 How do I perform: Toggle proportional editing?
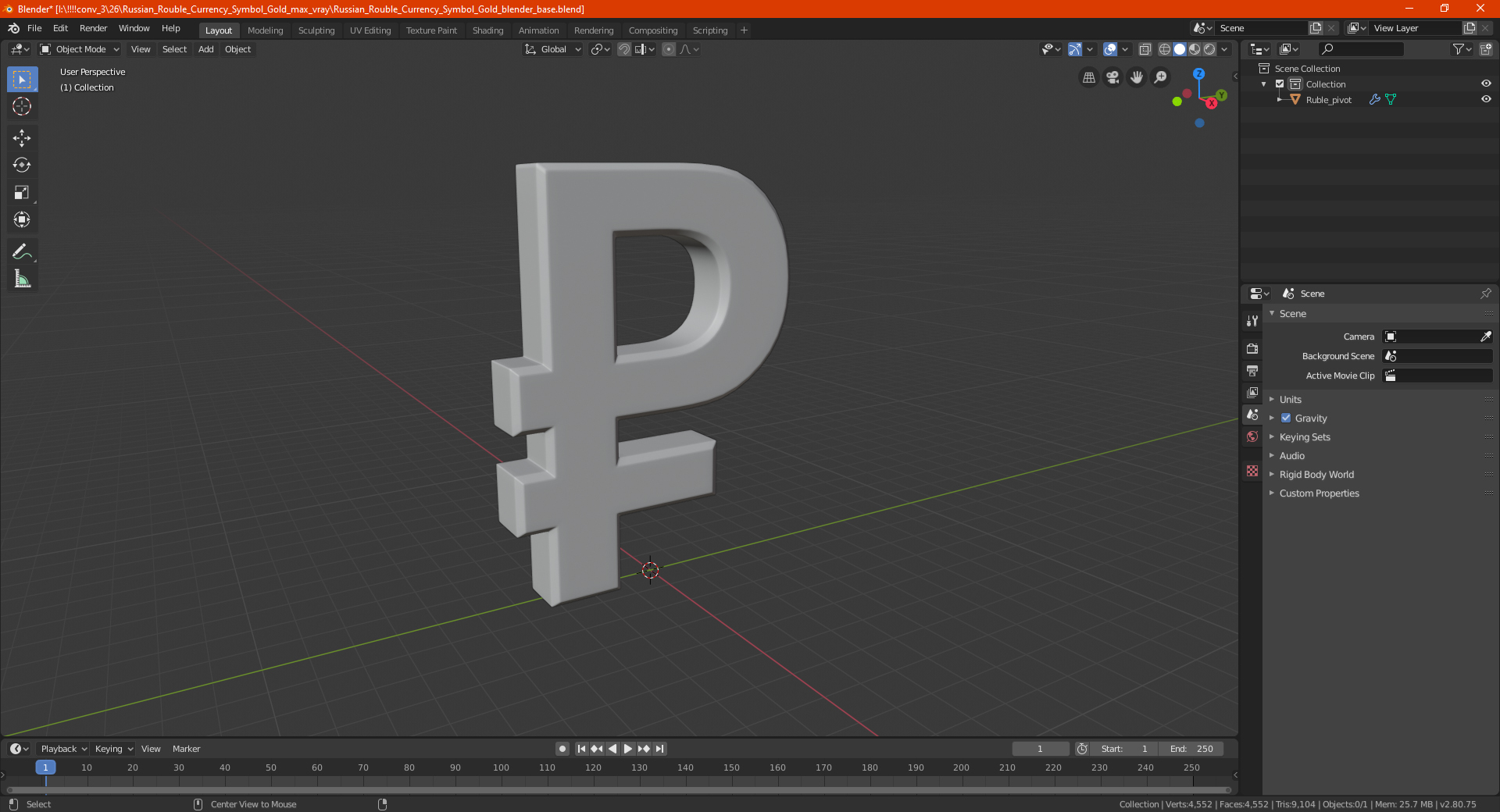click(x=669, y=49)
